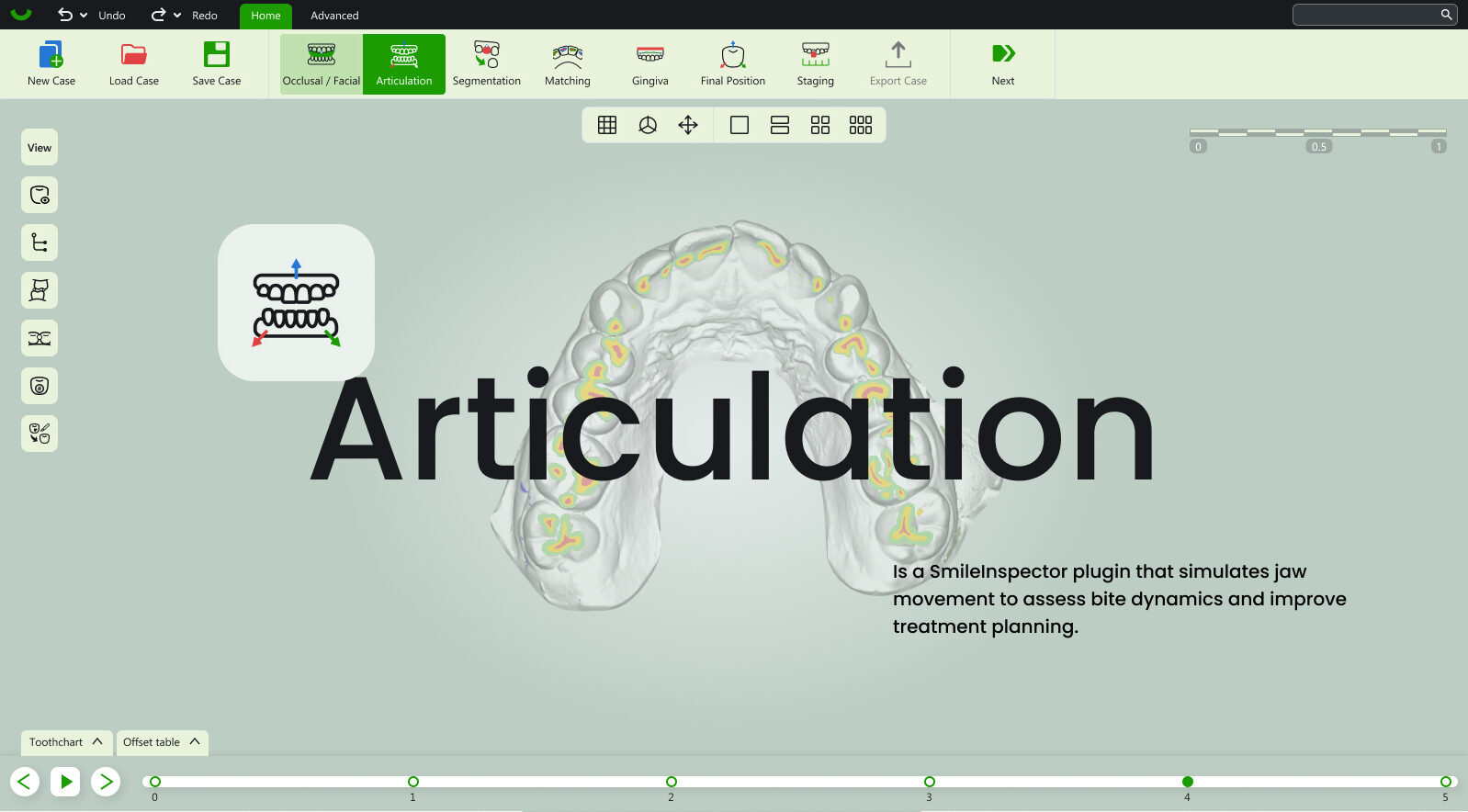Switch to four-viewport layout
The width and height of the screenshot is (1468, 812).
(x=820, y=126)
